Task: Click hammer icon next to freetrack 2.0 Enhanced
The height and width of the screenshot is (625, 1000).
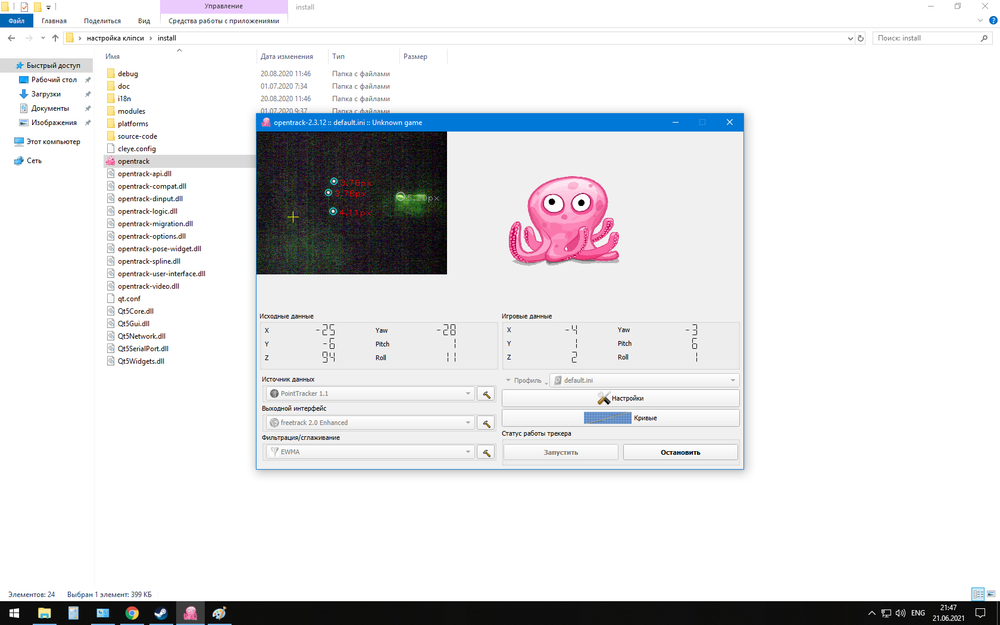Action: (x=486, y=423)
